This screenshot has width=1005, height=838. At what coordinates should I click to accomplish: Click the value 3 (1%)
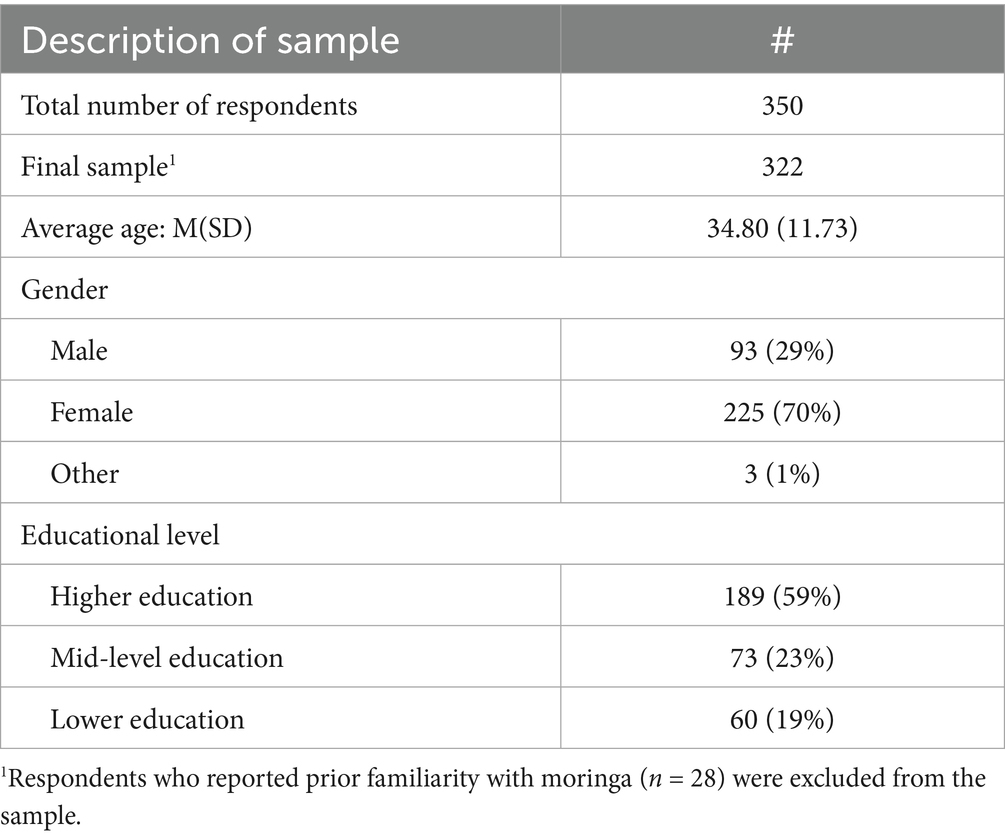coord(782,473)
